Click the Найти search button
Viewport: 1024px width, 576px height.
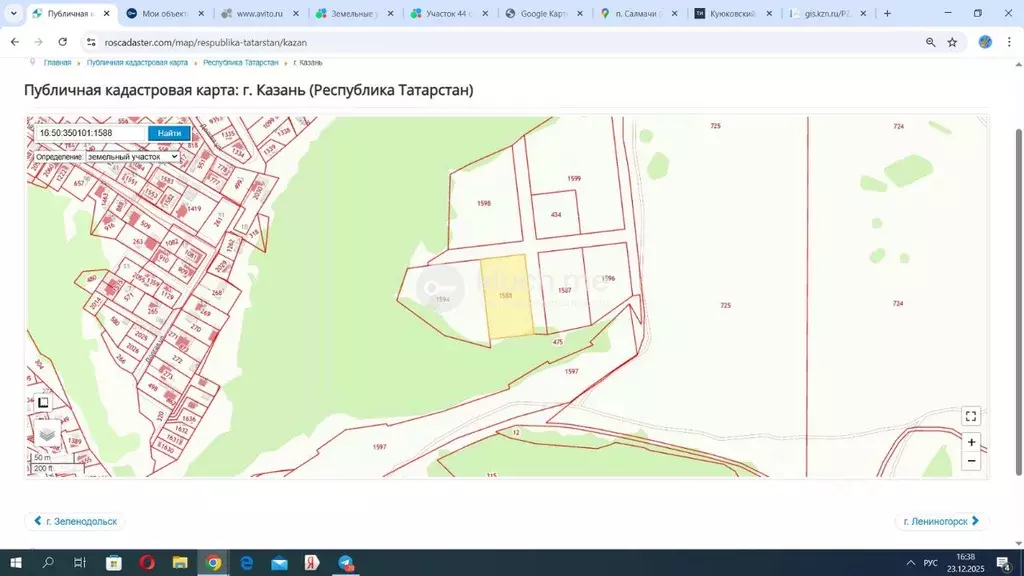(168, 132)
